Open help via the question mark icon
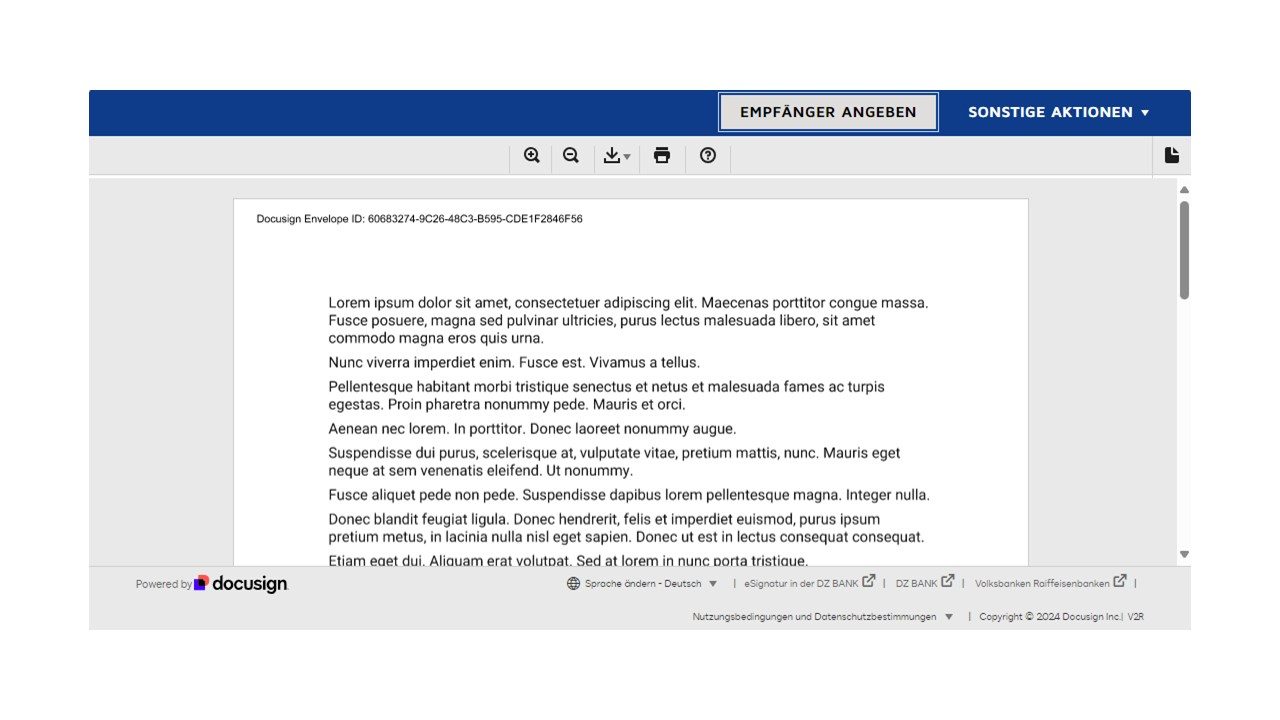The height and width of the screenshot is (720, 1280). coord(708,156)
